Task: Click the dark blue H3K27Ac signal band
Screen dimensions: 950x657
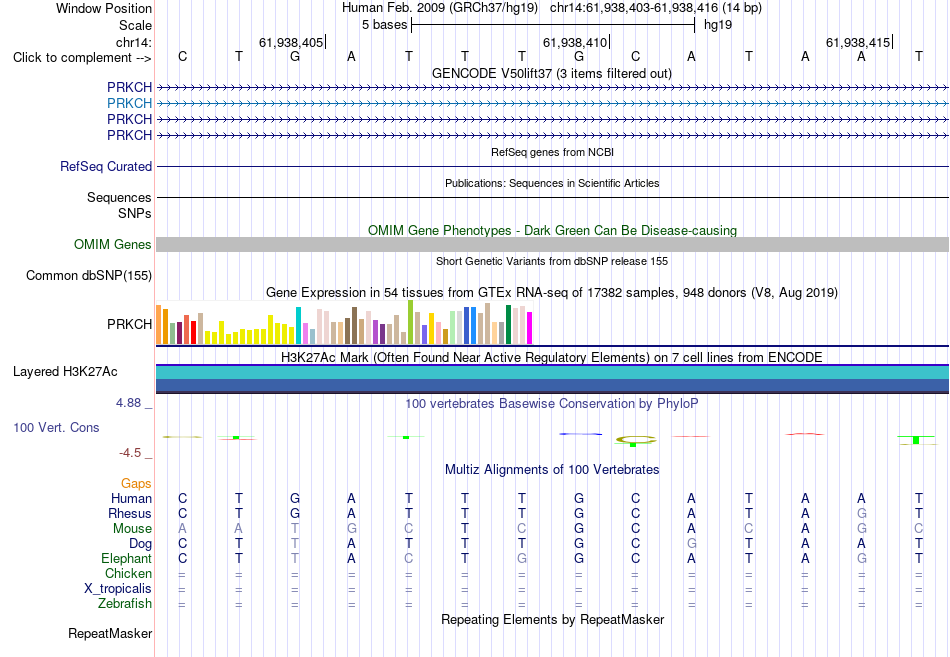Action: coord(552,385)
